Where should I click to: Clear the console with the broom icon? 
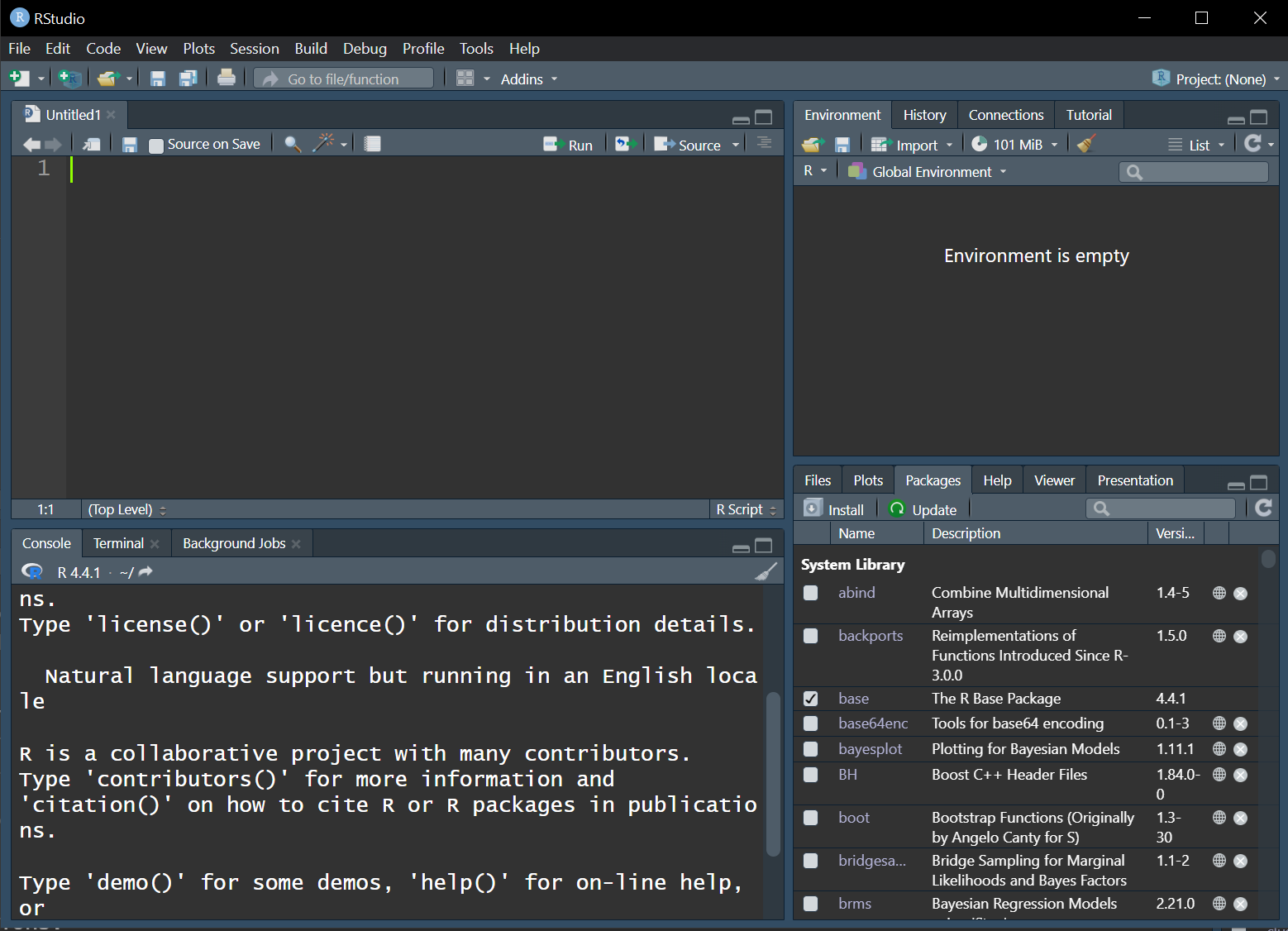(x=766, y=571)
